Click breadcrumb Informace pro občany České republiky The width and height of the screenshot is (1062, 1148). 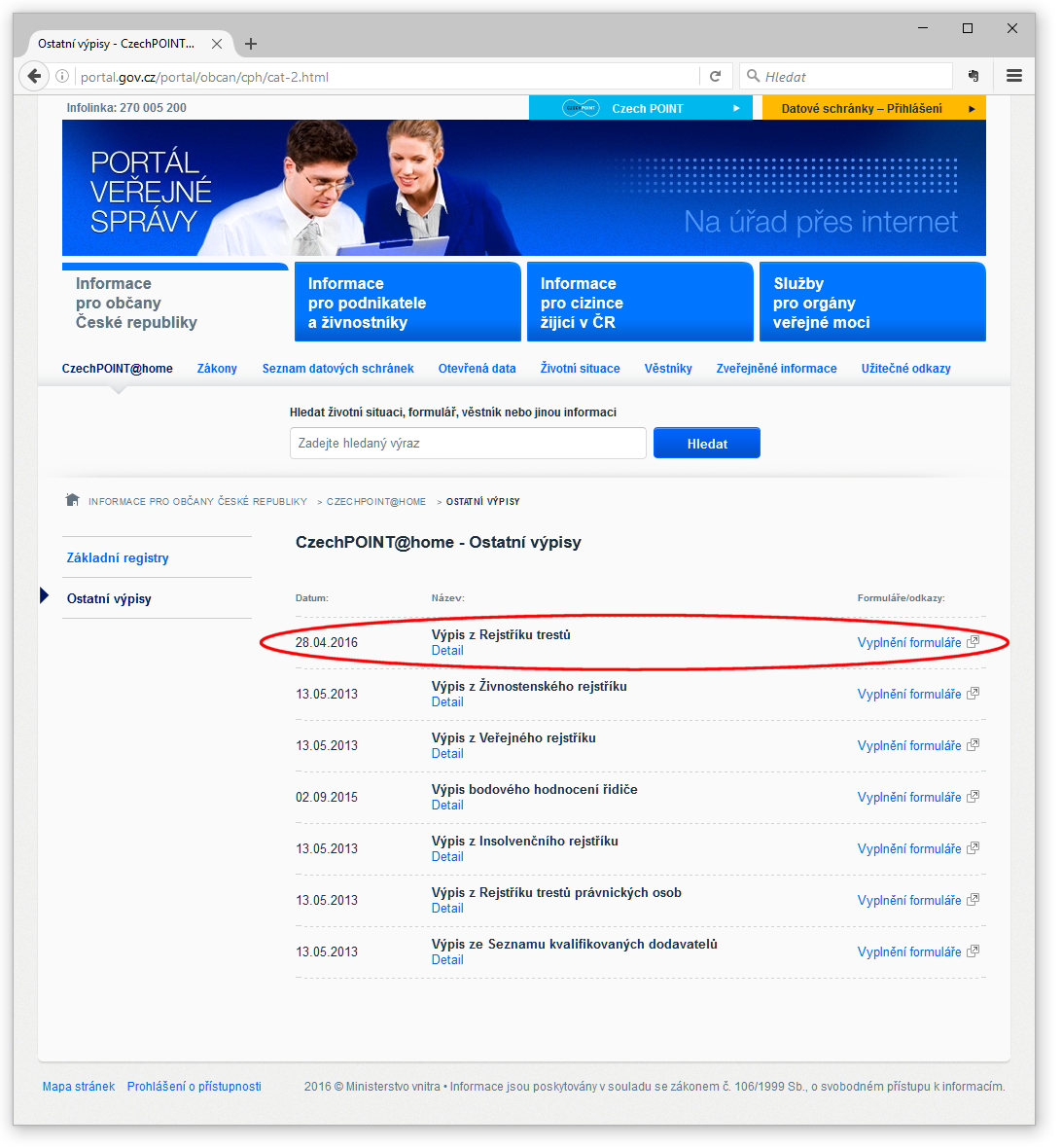(197, 501)
